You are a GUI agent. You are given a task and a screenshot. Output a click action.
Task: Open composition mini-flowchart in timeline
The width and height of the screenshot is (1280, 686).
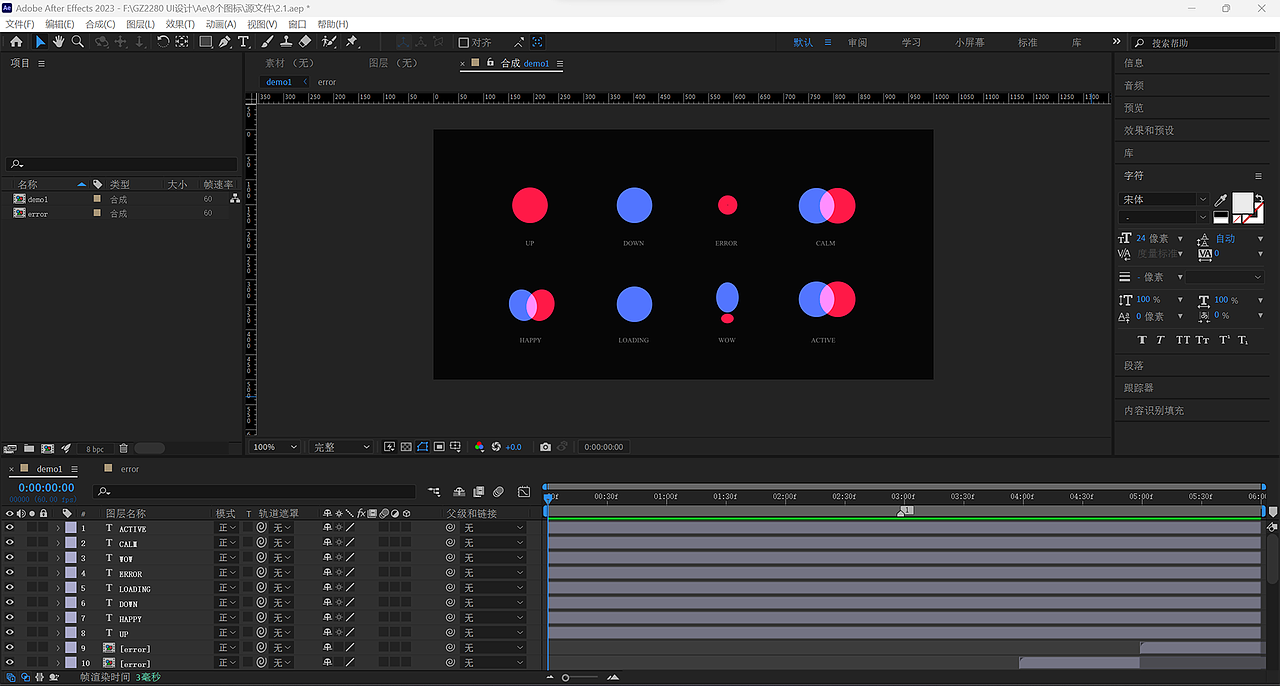(433, 492)
